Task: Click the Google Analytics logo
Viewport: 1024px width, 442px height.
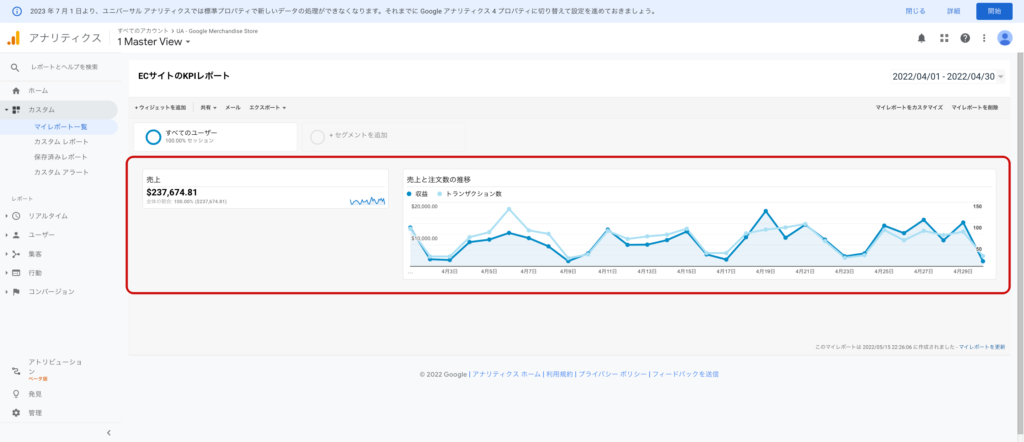Action: click(14, 38)
